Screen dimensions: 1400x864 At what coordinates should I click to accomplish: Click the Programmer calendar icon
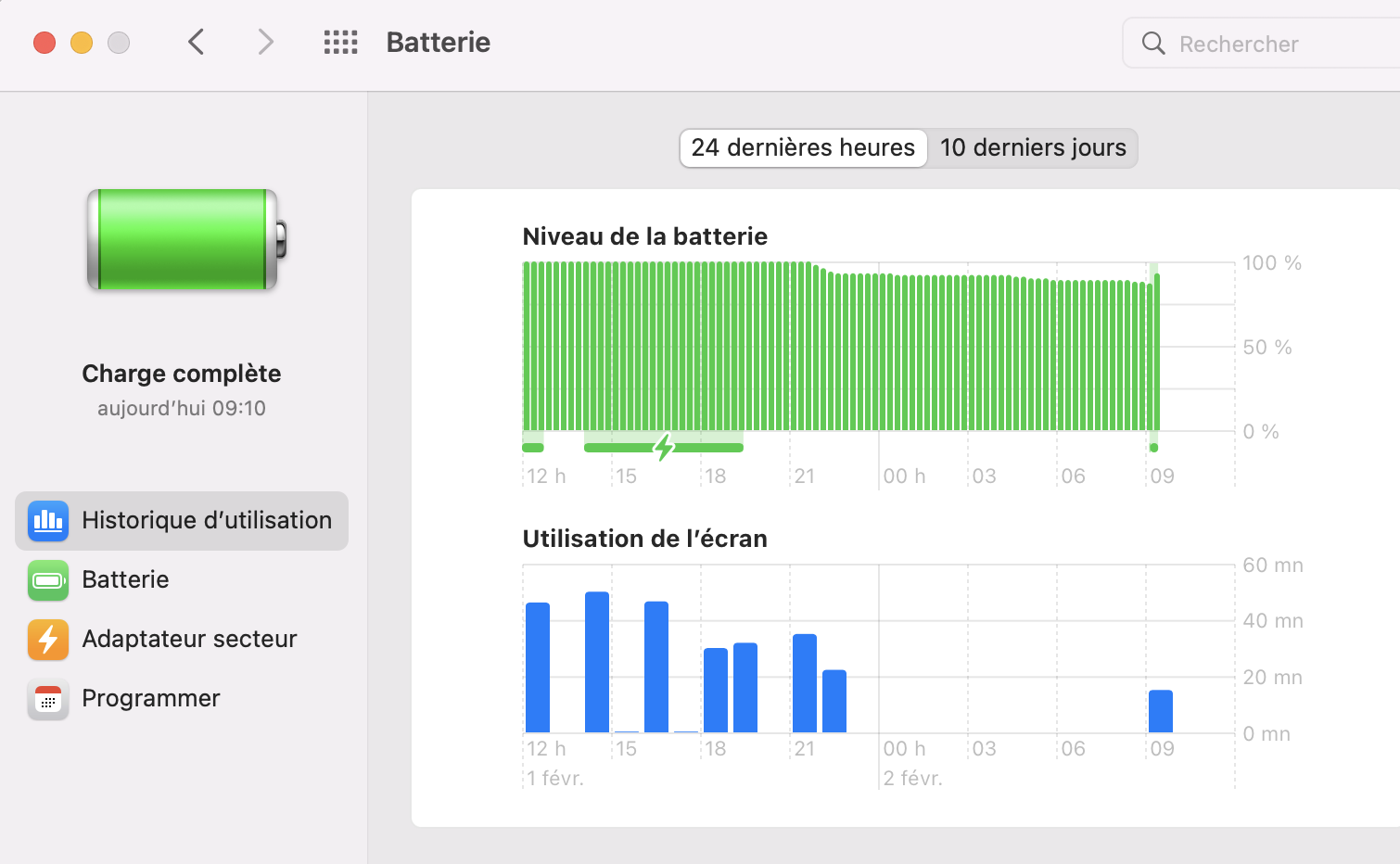coord(48,699)
